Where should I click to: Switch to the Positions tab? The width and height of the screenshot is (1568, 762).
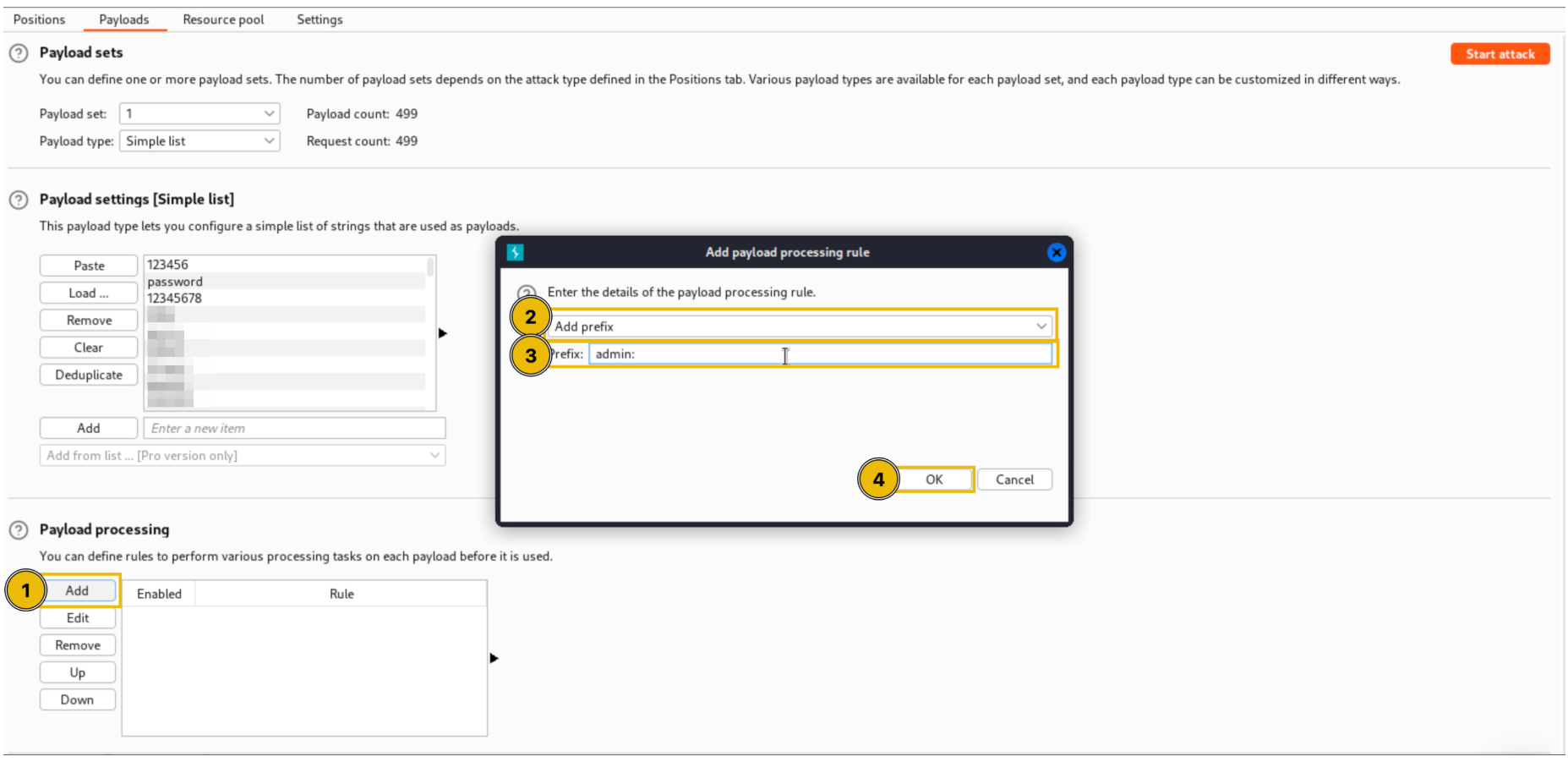tap(39, 19)
